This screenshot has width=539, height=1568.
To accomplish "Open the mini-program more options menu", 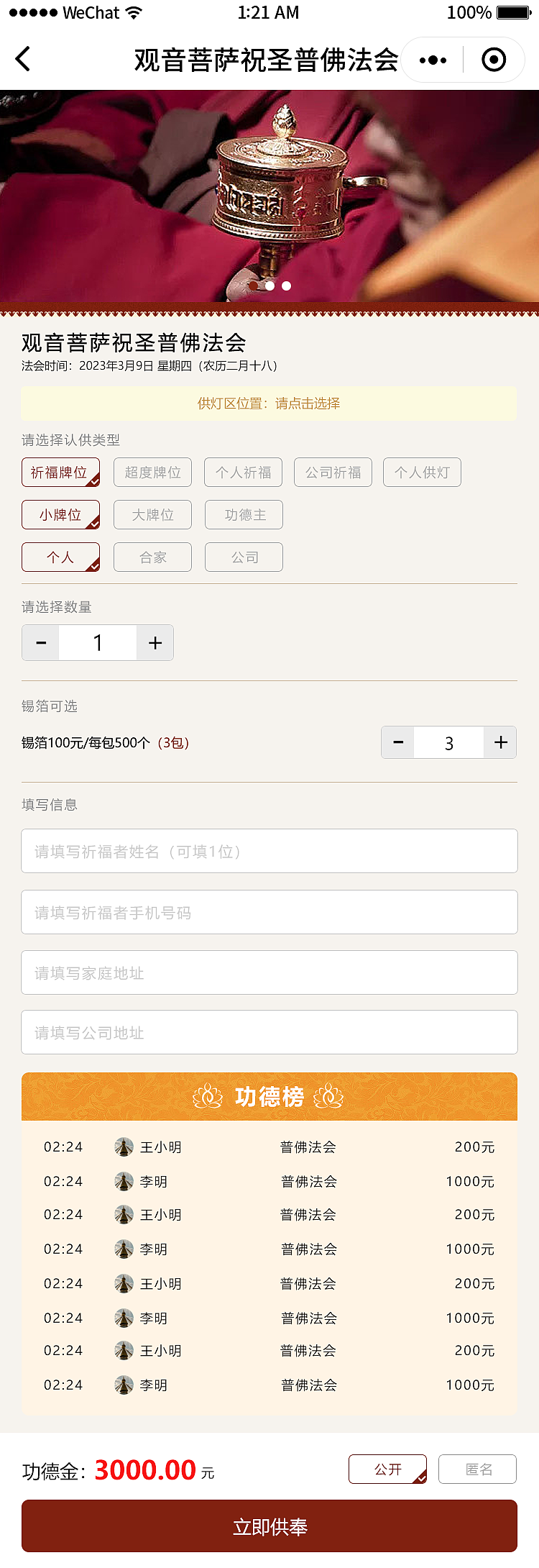I will [x=432, y=60].
